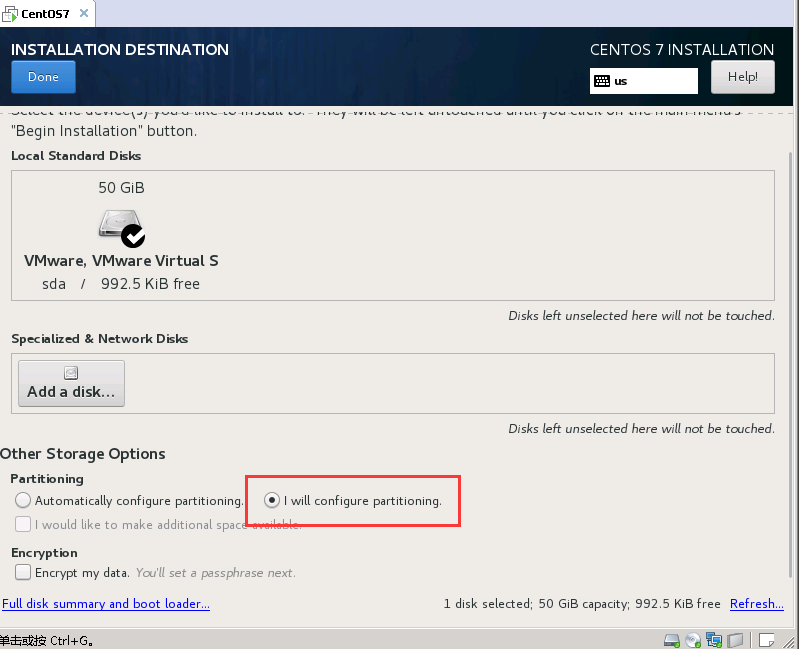Click the Add a disk... button
The width and height of the screenshot is (799, 649).
(71, 384)
